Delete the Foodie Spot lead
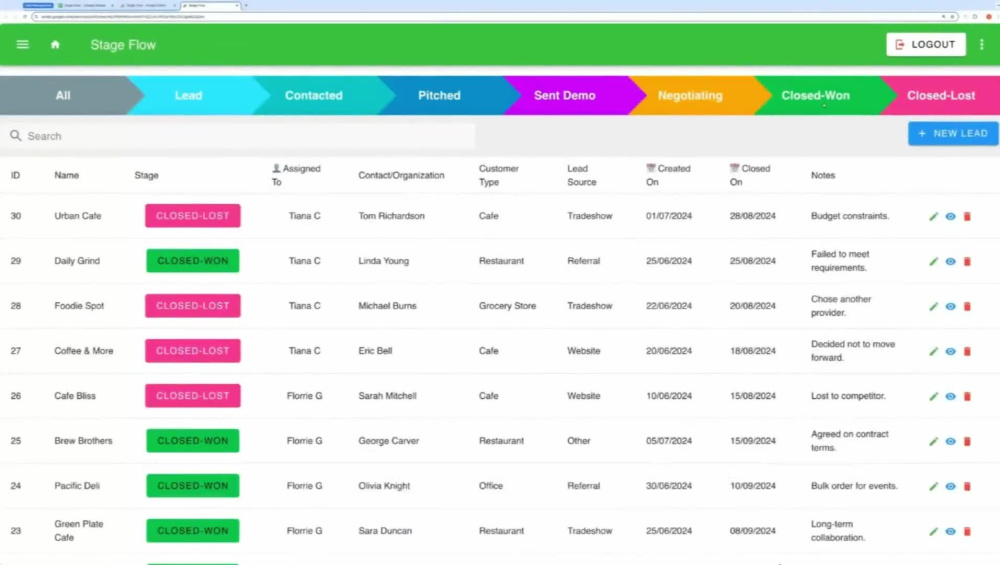This screenshot has height=565, width=1000. tap(967, 307)
